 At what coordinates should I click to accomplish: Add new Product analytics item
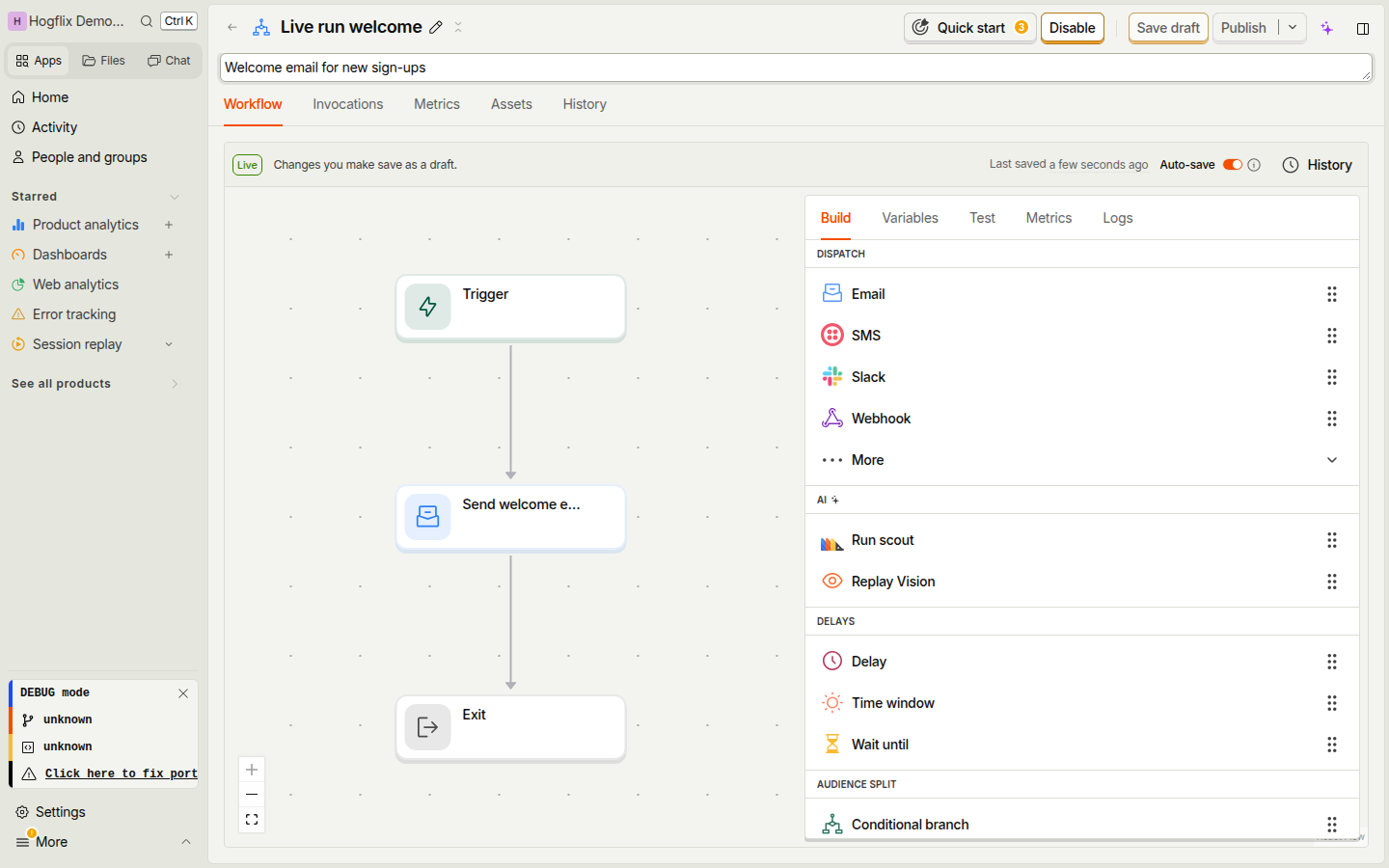click(169, 225)
